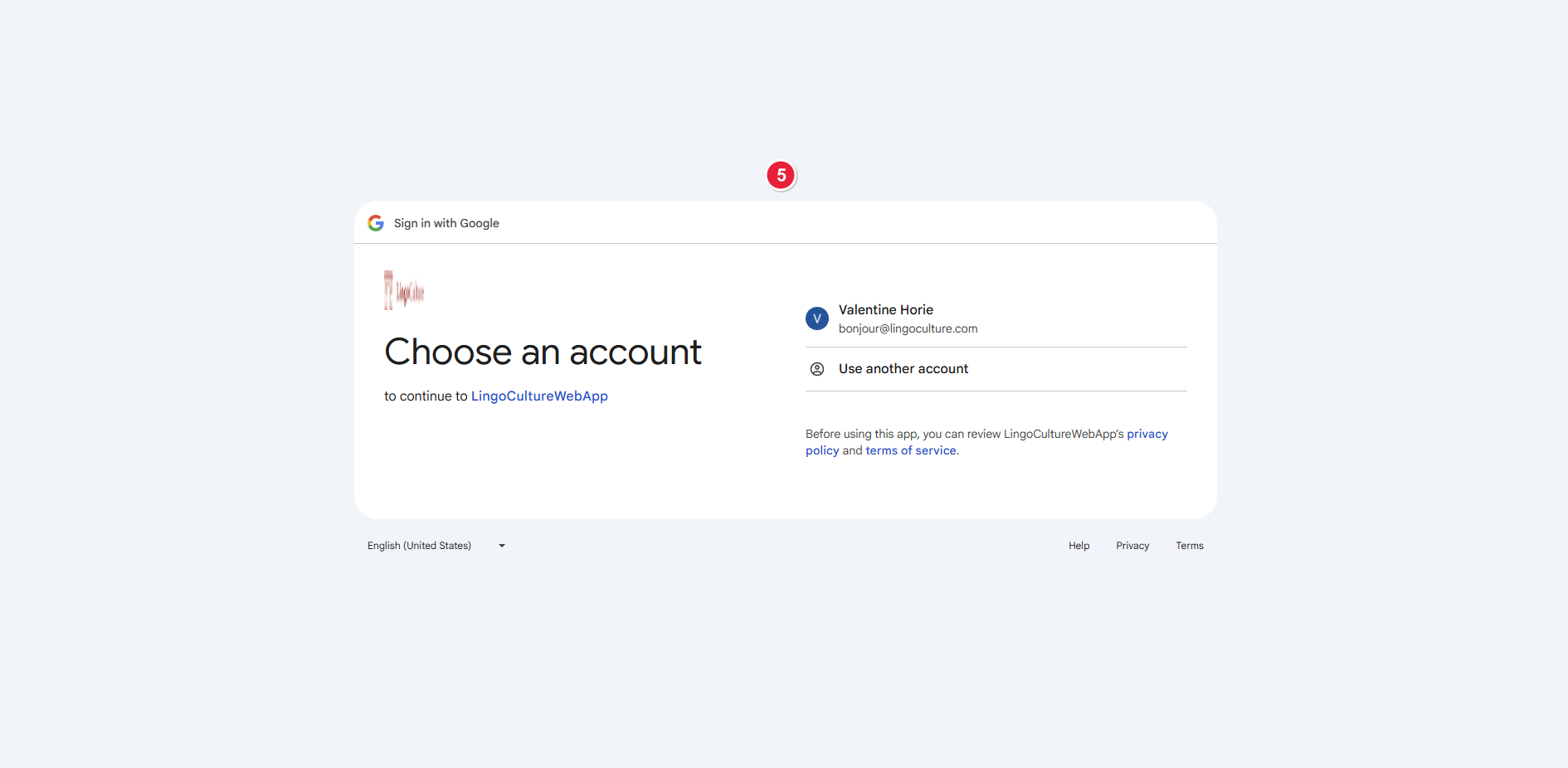Click the person icon beside Use another account
This screenshot has width=1568, height=768.
(817, 369)
